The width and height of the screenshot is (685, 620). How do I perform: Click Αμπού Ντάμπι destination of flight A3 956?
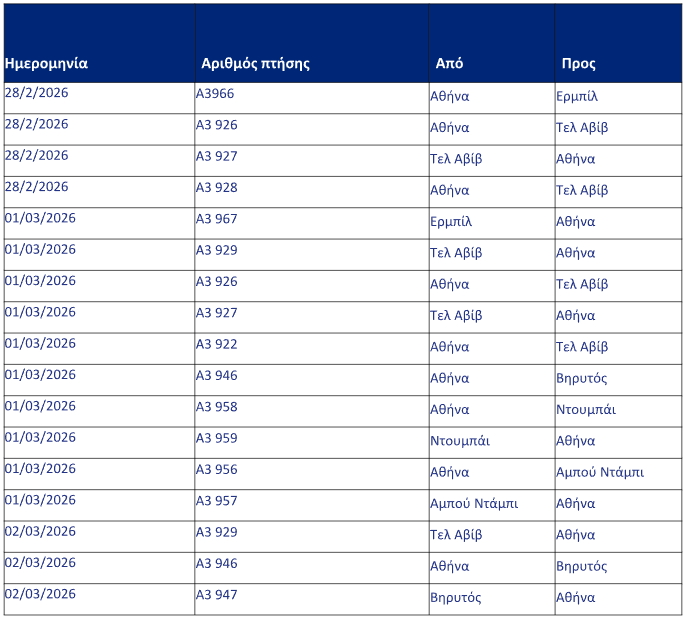pyautogui.click(x=600, y=472)
